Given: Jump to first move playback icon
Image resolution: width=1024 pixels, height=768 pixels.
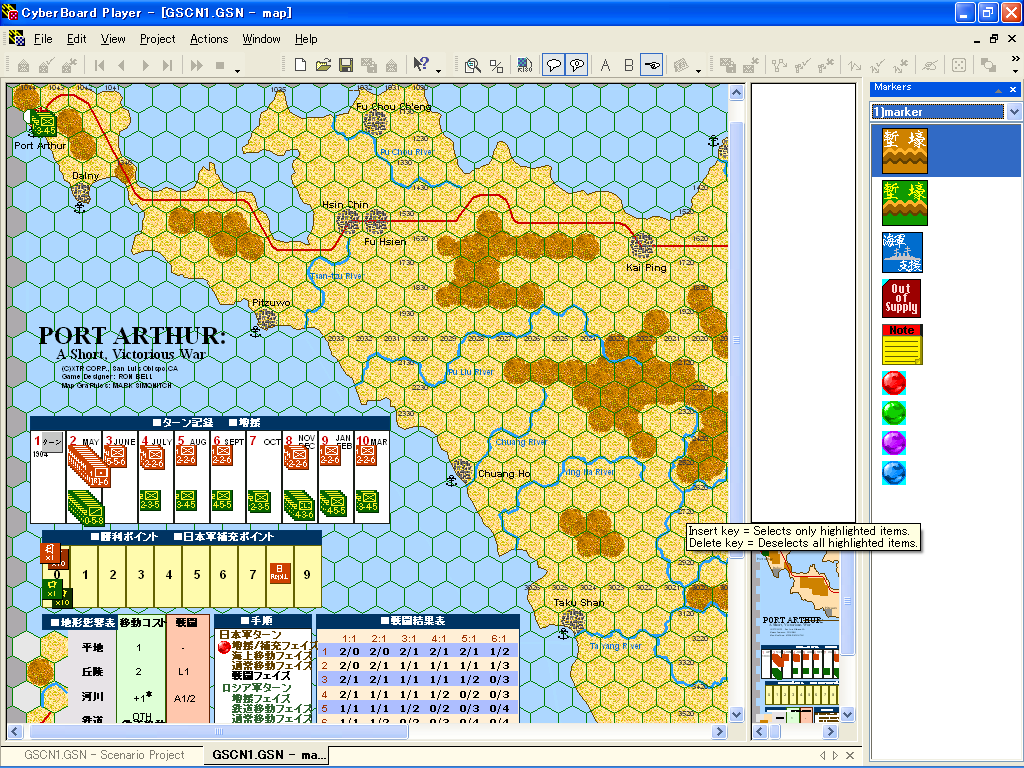Looking at the screenshot, I should (99, 65).
